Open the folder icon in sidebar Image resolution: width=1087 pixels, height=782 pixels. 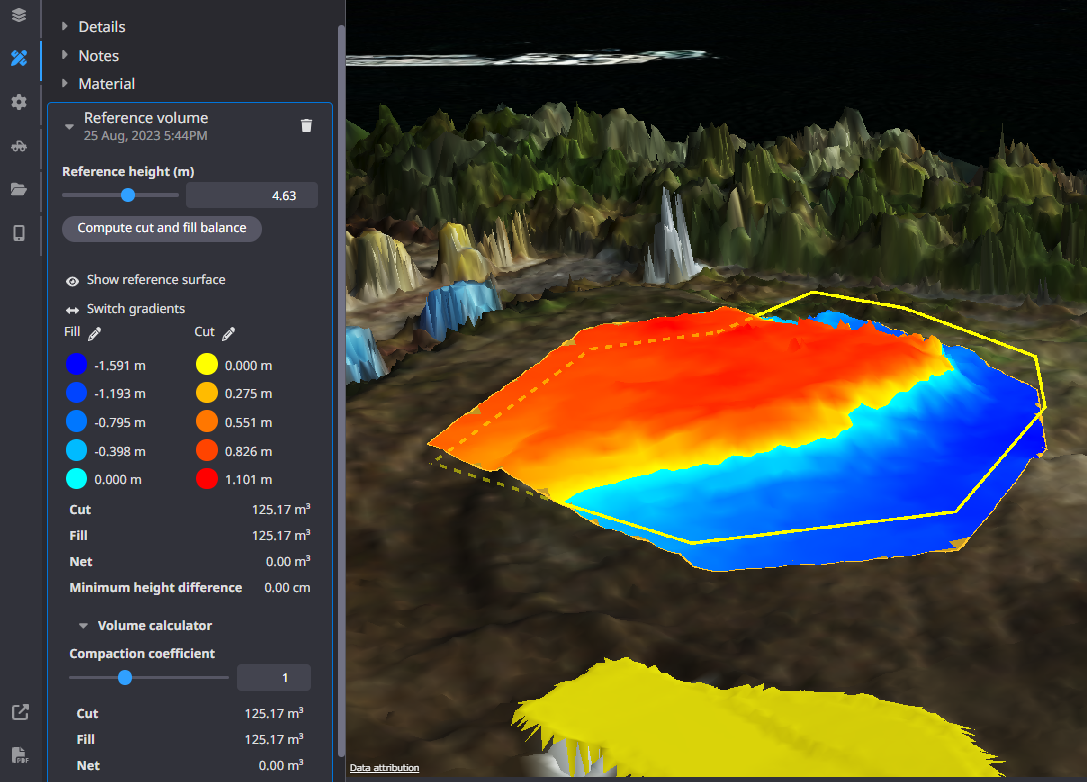[x=19, y=189]
